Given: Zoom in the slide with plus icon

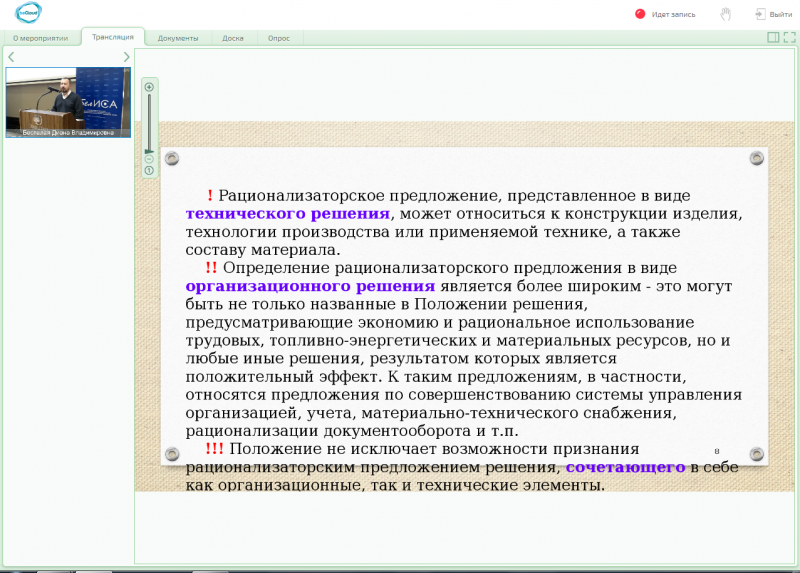Looking at the screenshot, I should coord(149,87).
